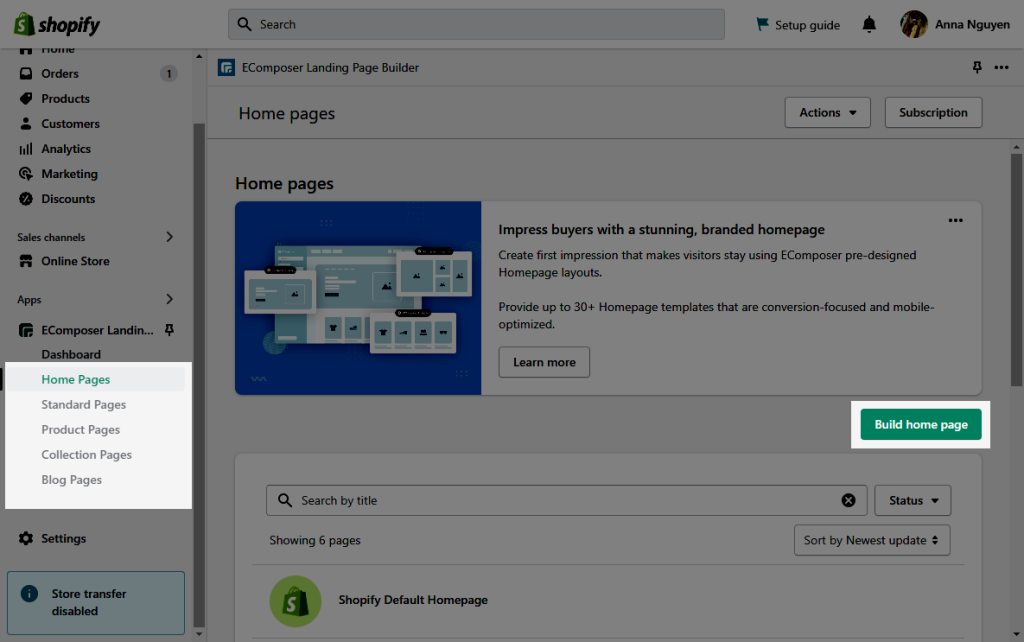Select Home Pages in the sidebar

tap(76, 379)
